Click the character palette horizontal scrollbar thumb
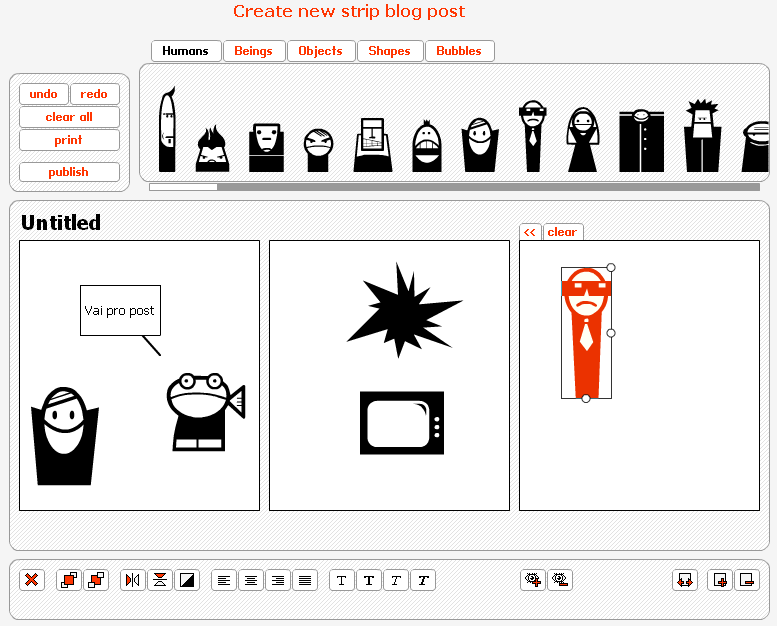This screenshot has width=777, height=626. [x=183, y=187]
